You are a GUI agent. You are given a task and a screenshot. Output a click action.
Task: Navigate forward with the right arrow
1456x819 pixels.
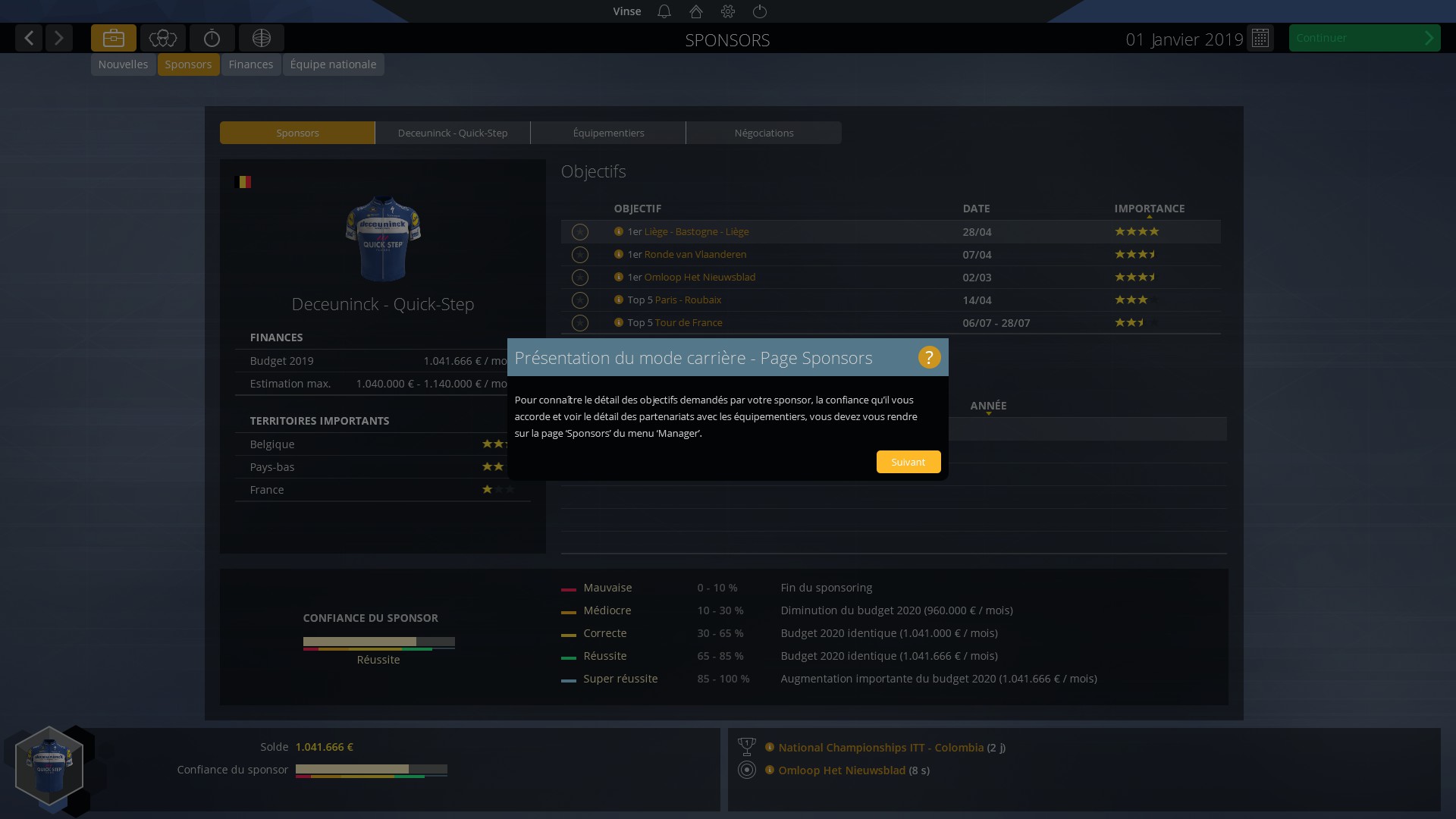click(59, 38)
